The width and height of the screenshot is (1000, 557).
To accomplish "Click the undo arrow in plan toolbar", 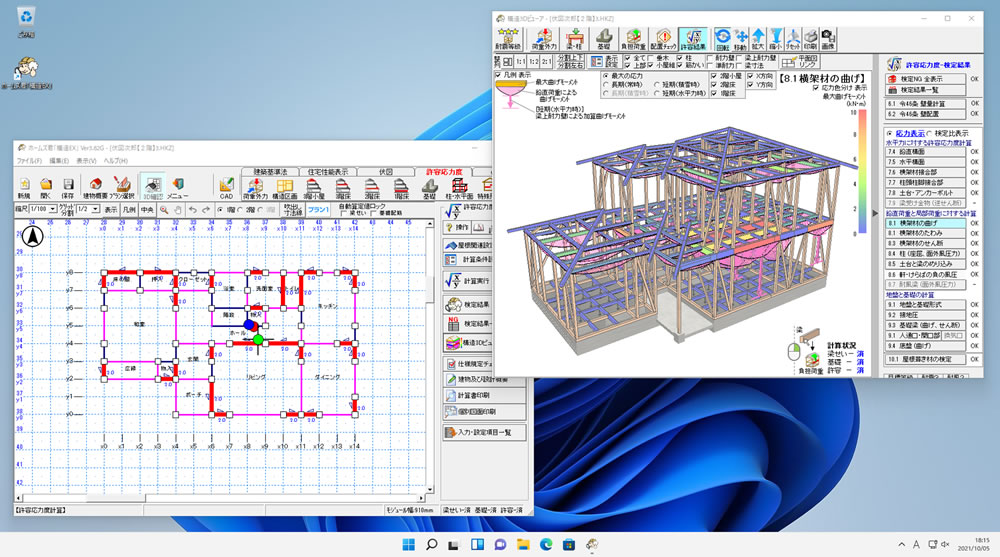I will 192,209.
